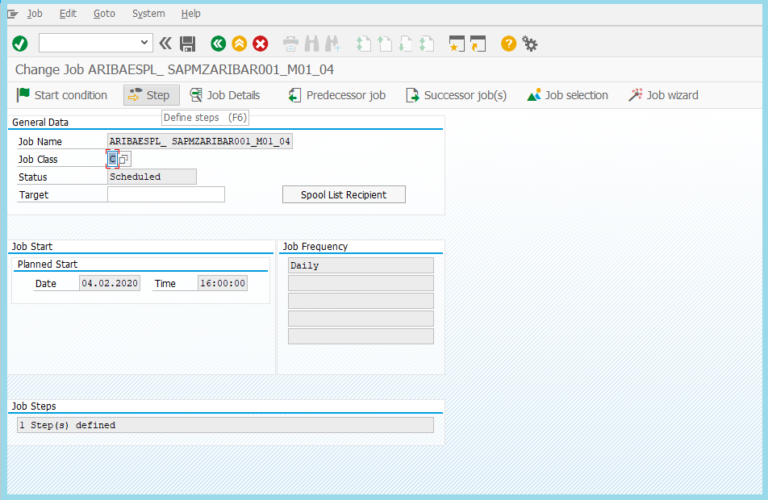Open the Help menu
Viewport: 768px width, 500px height.
click(191, 14)
